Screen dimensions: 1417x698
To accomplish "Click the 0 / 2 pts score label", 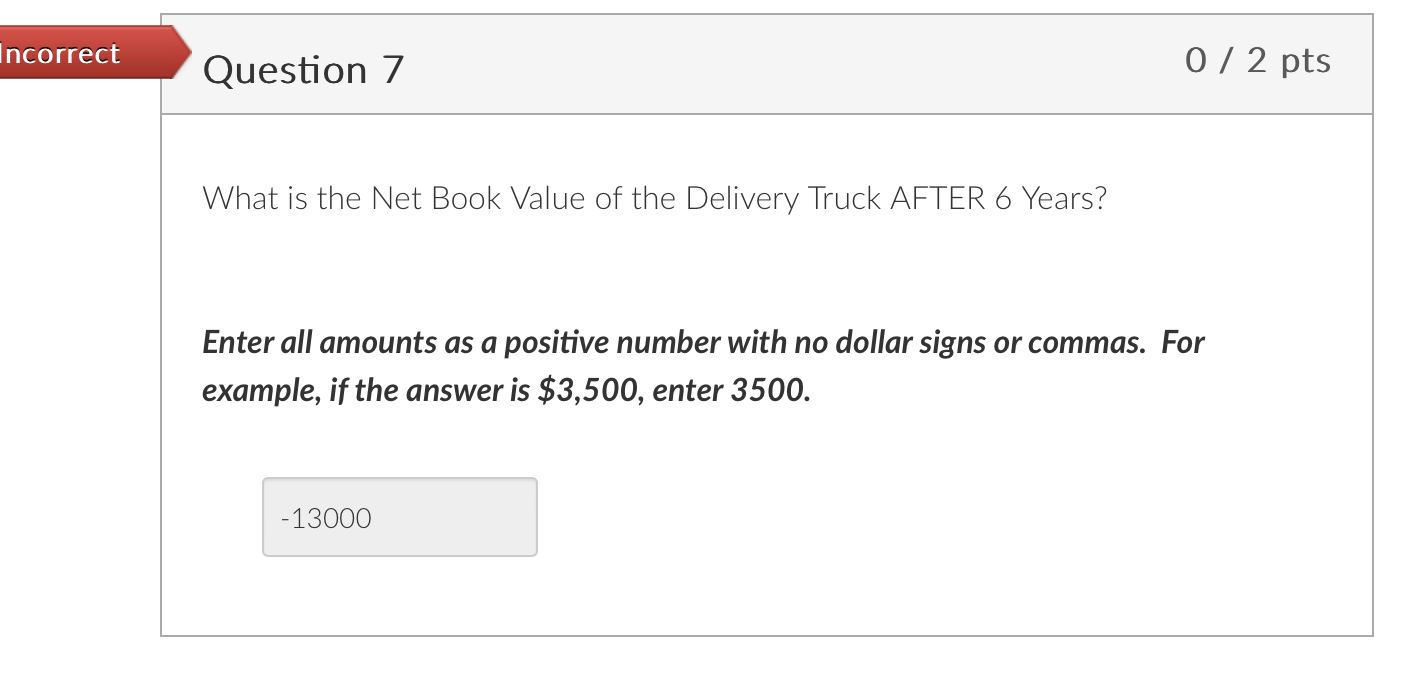I will coord(1258,61).
